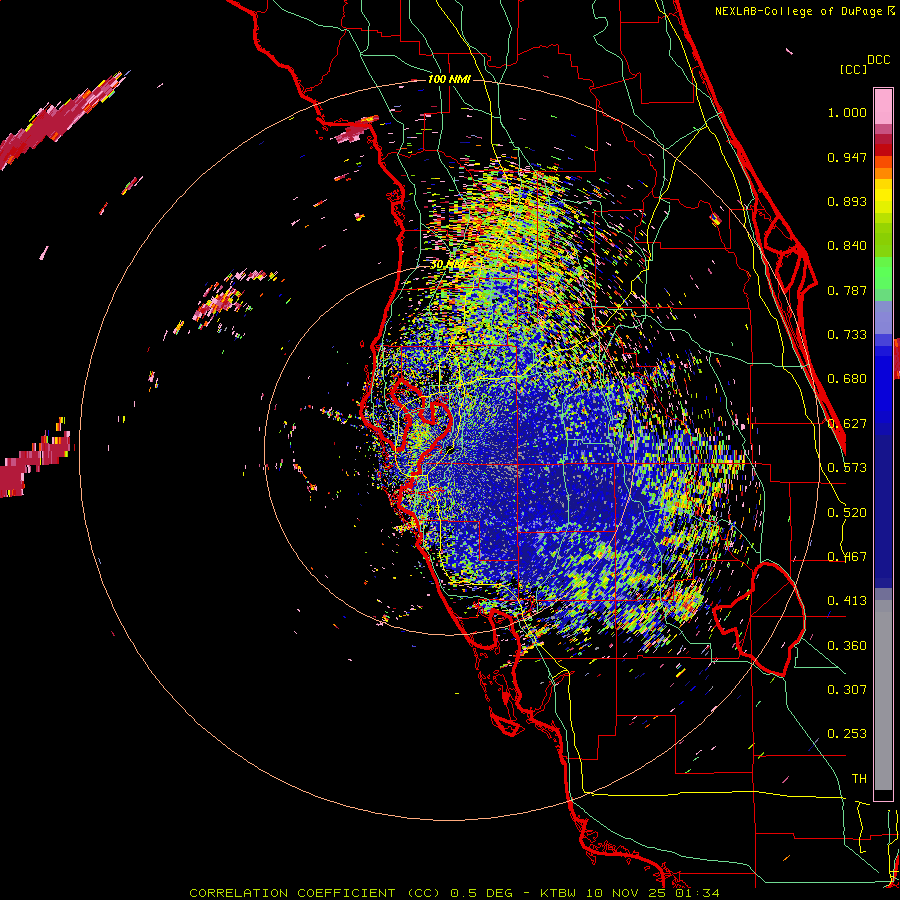Image resolution: width=900 pixels, height=900 pixels.
Task: Click the DCC label above the color scale
Action: pos(879,60)
